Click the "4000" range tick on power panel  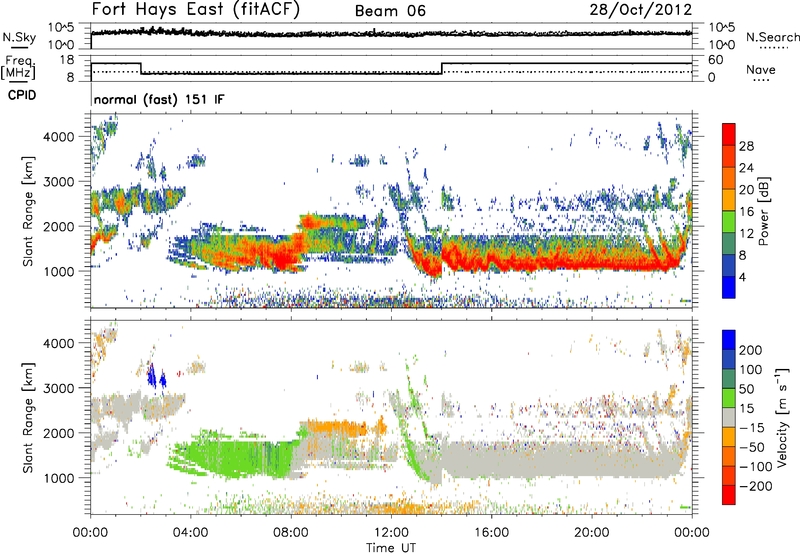[x=58, y=137]
